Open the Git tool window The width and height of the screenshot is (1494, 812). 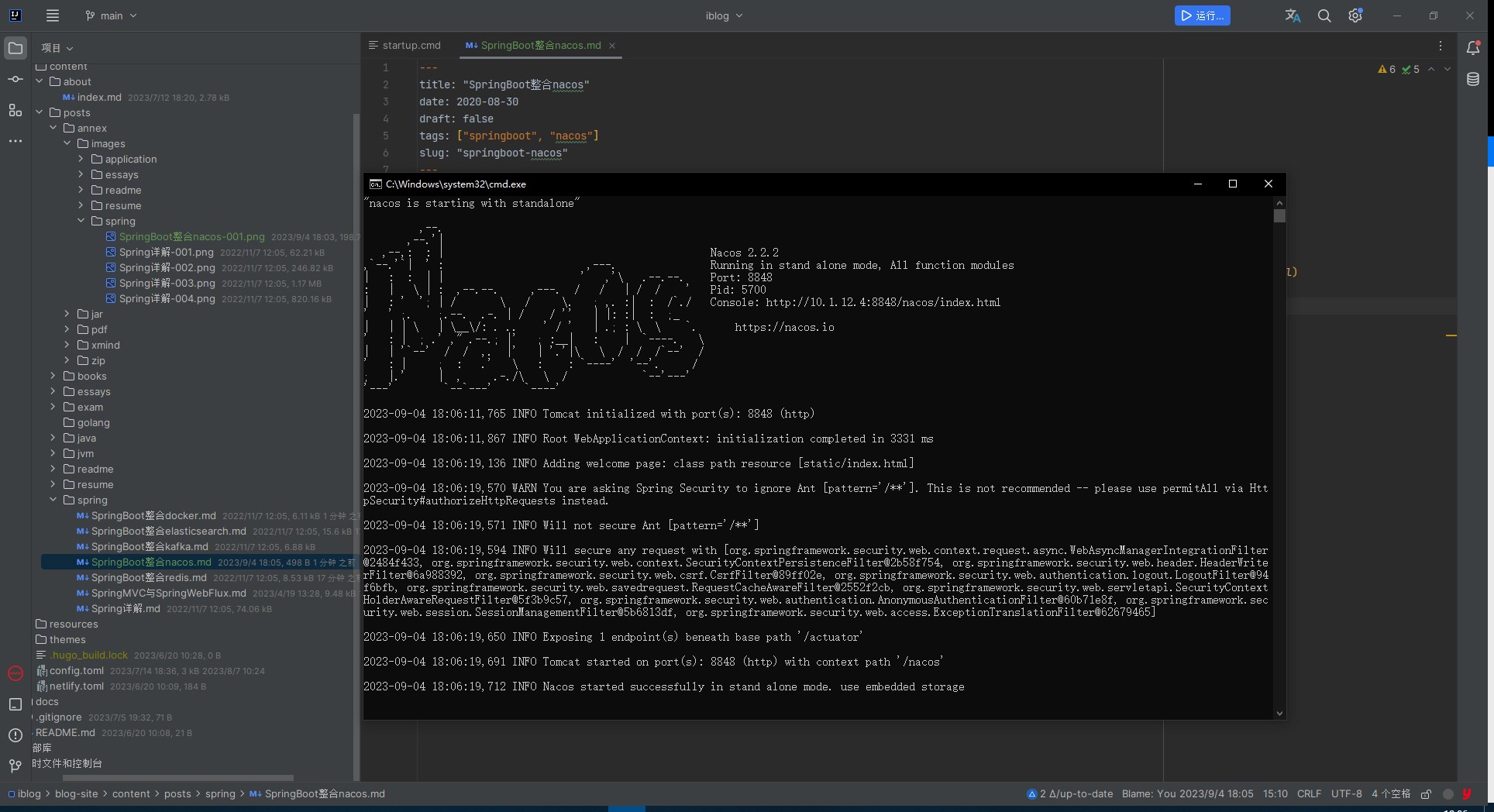(15, 766)
